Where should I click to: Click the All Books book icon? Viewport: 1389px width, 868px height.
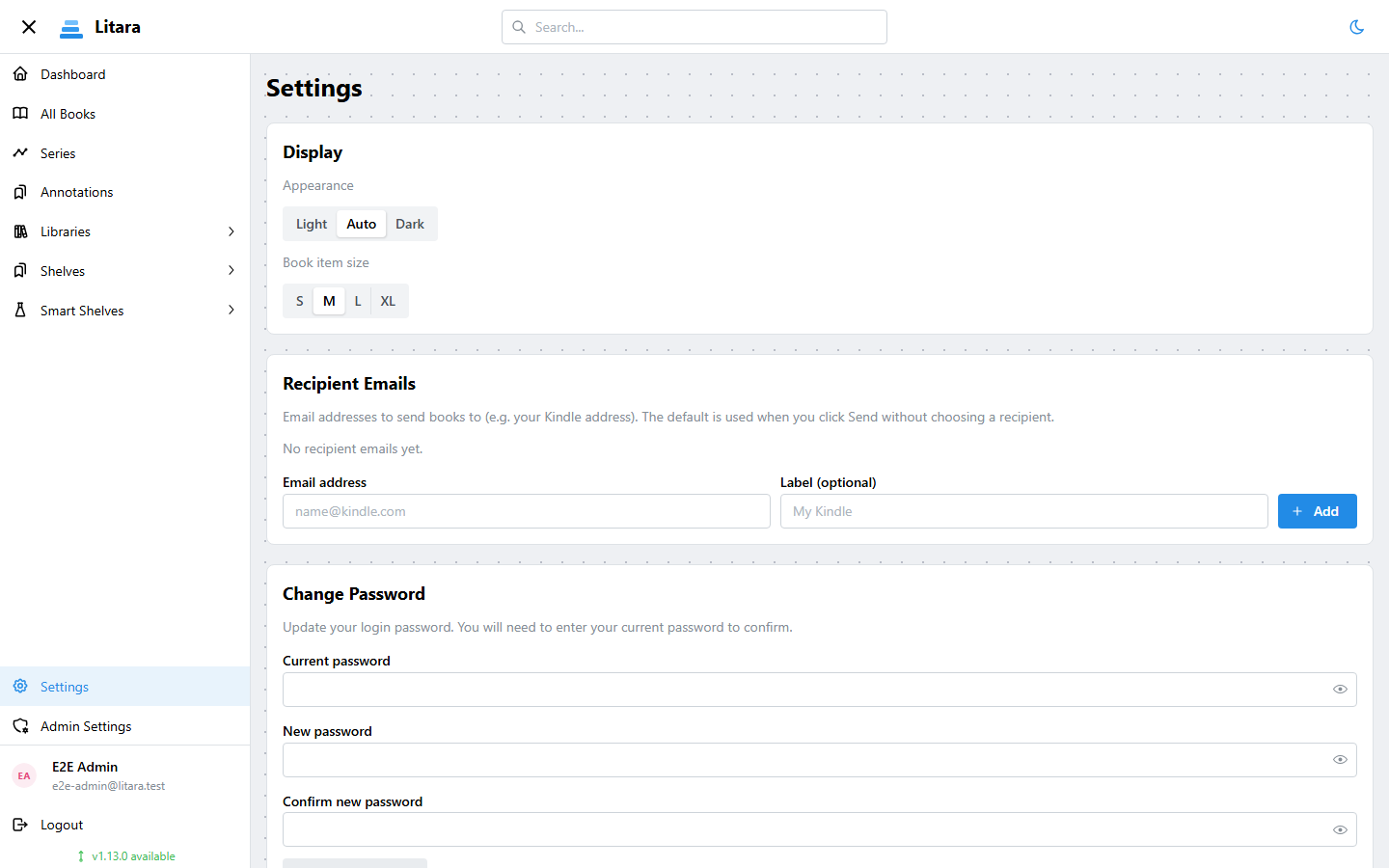(x=20, y=113)
